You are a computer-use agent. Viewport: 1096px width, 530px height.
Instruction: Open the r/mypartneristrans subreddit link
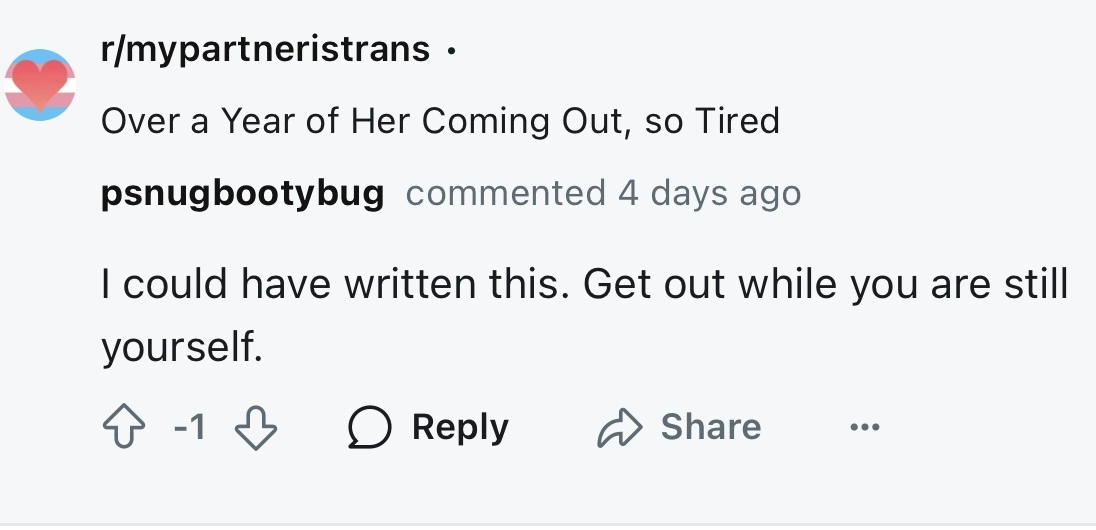[x=265, y=48]
